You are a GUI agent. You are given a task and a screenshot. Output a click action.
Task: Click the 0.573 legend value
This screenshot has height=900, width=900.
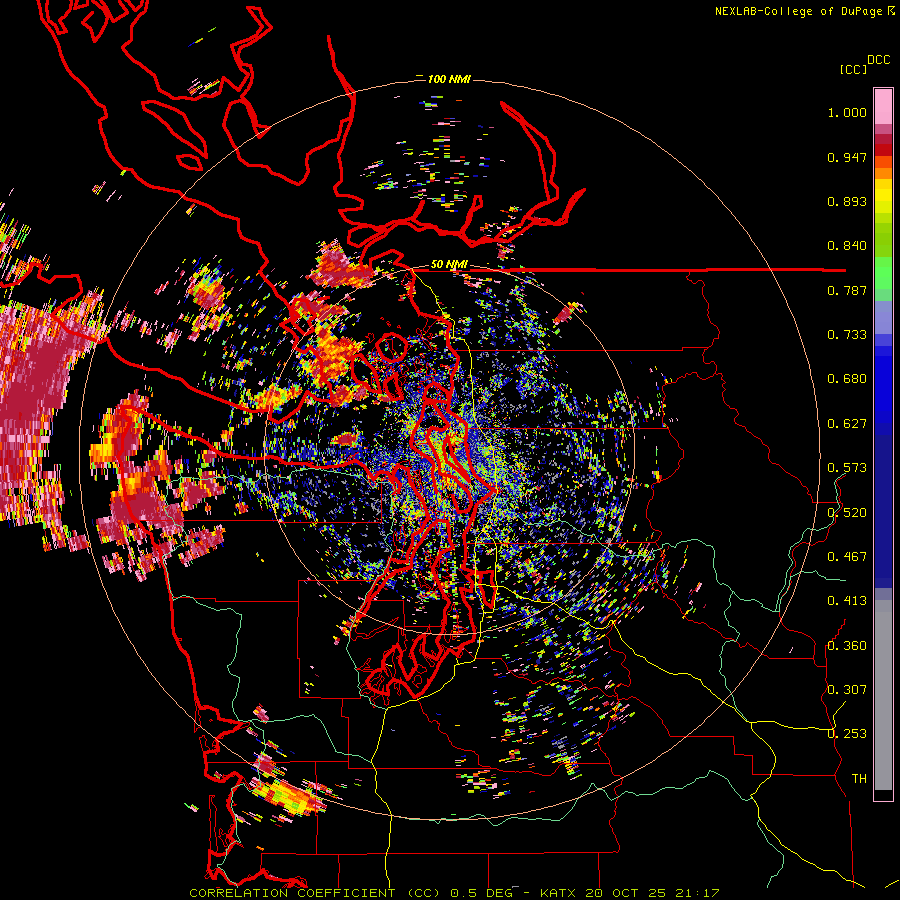point(847,468)
